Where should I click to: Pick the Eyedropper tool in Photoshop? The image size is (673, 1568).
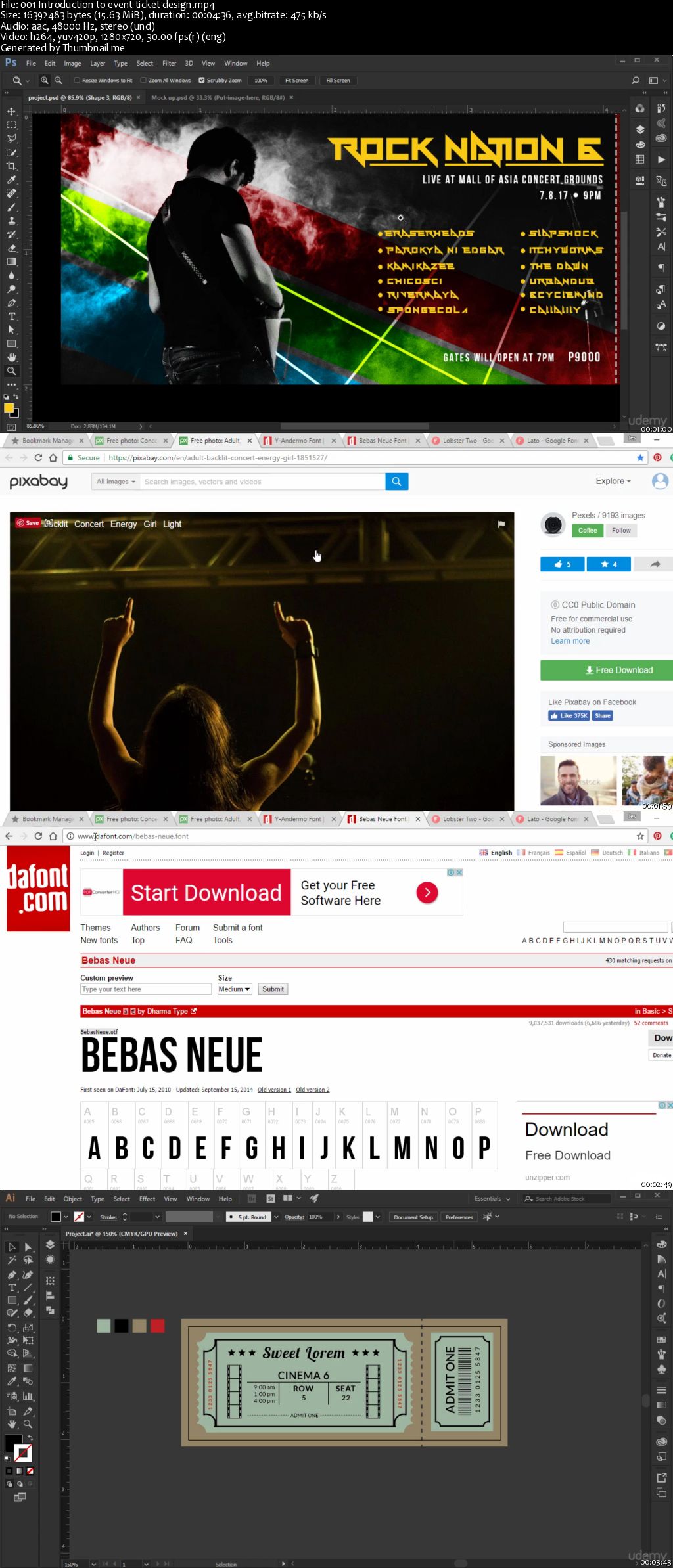click(12, 180)
